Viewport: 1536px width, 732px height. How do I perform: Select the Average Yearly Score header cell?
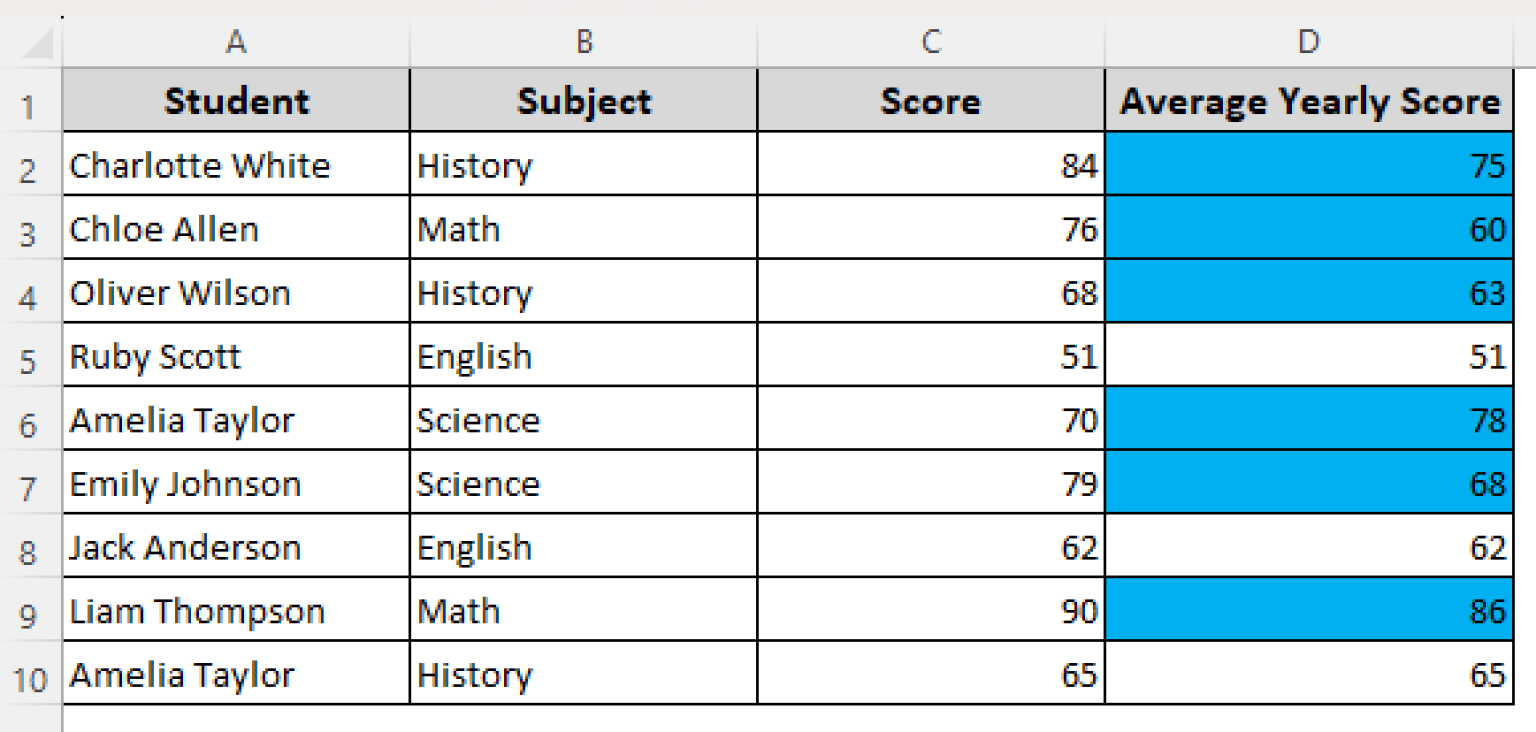click(1310, 100)
